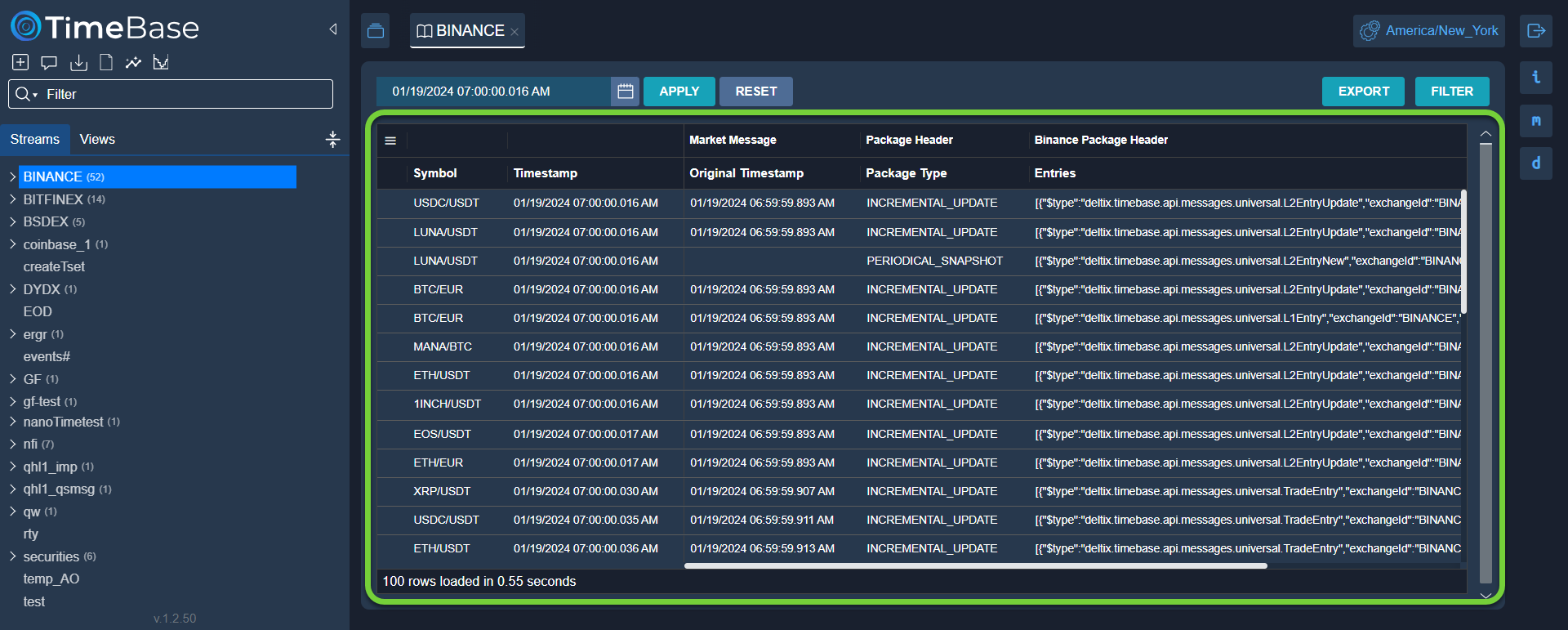Expand the BITFINEX stream node
This screenshot has height=630, width=1568.
[13, 199]
